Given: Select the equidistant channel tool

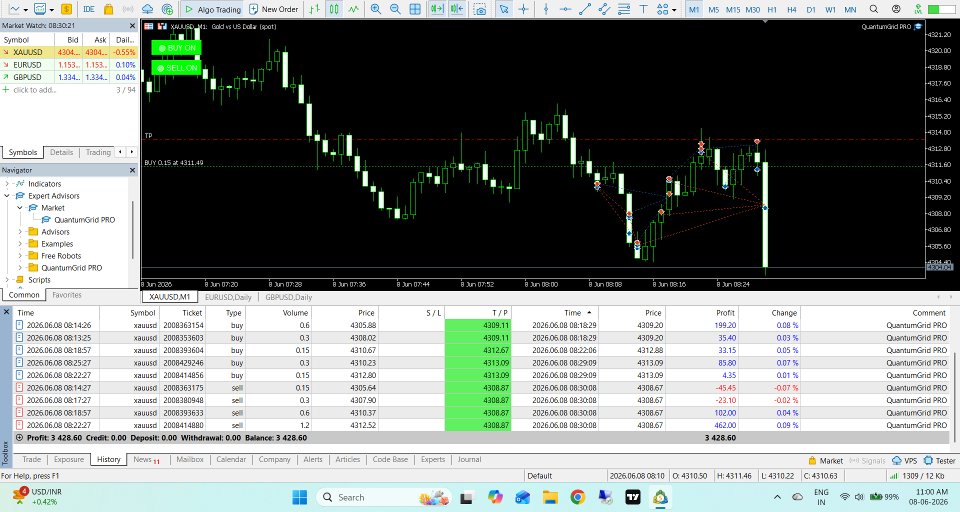Looking at the screenshot, I should pyautogui.click(x=604, y=9).
